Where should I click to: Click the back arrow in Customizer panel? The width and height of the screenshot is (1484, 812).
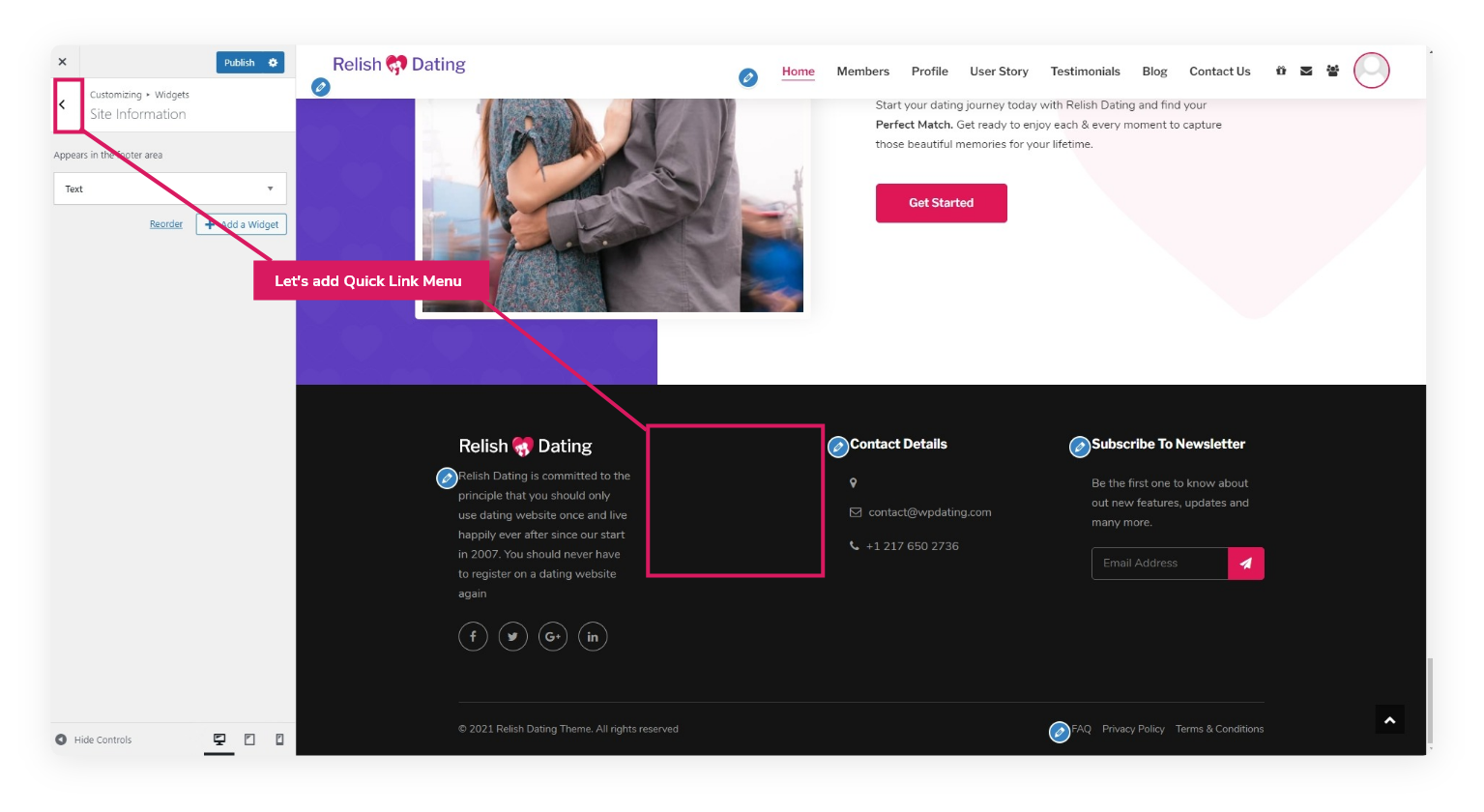tap(63, 104)
